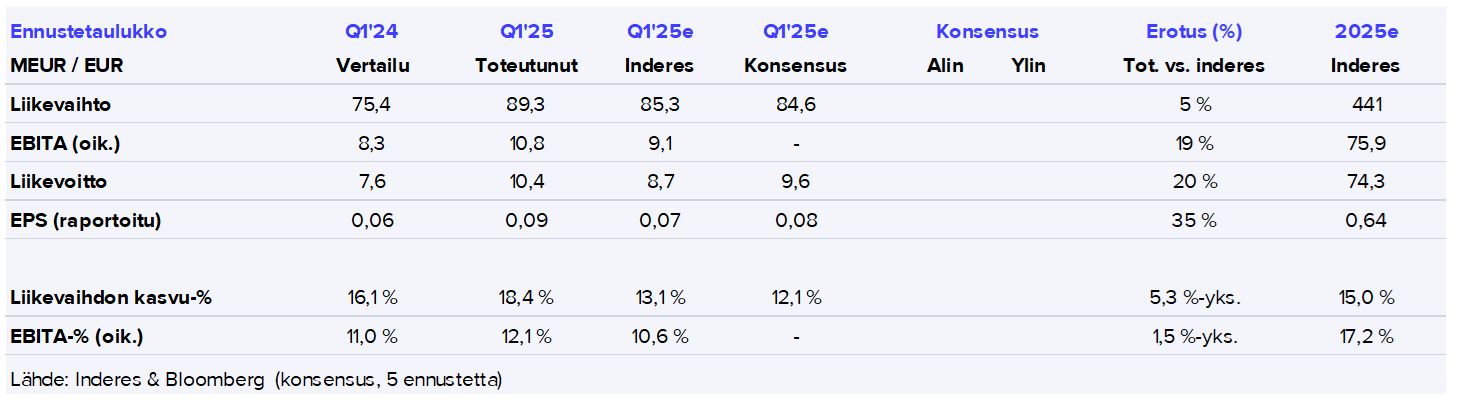Screen dimensions: 1457x404
Task: Select the Liikevaihdon kasvu-% row label
Action: (110, 298)
